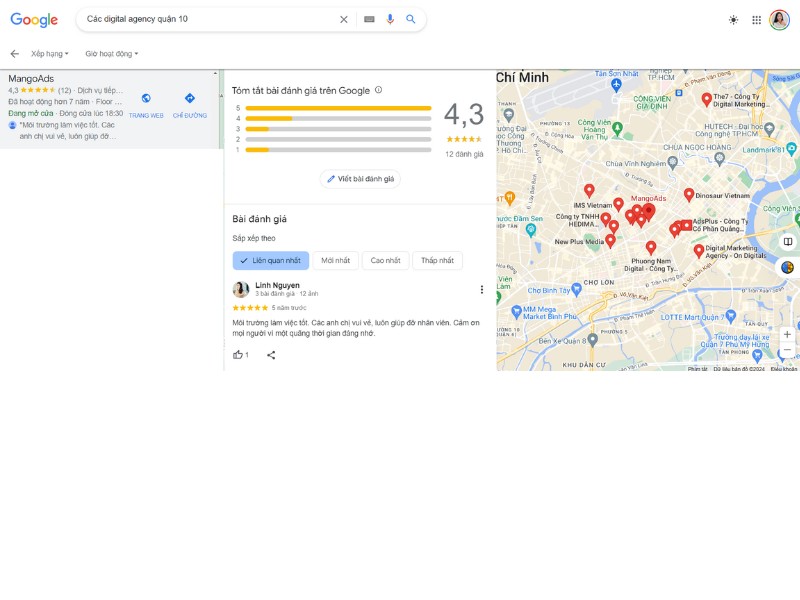Open the account profile avatar
This screenshot has height=600, width=800.
[780, 20]
